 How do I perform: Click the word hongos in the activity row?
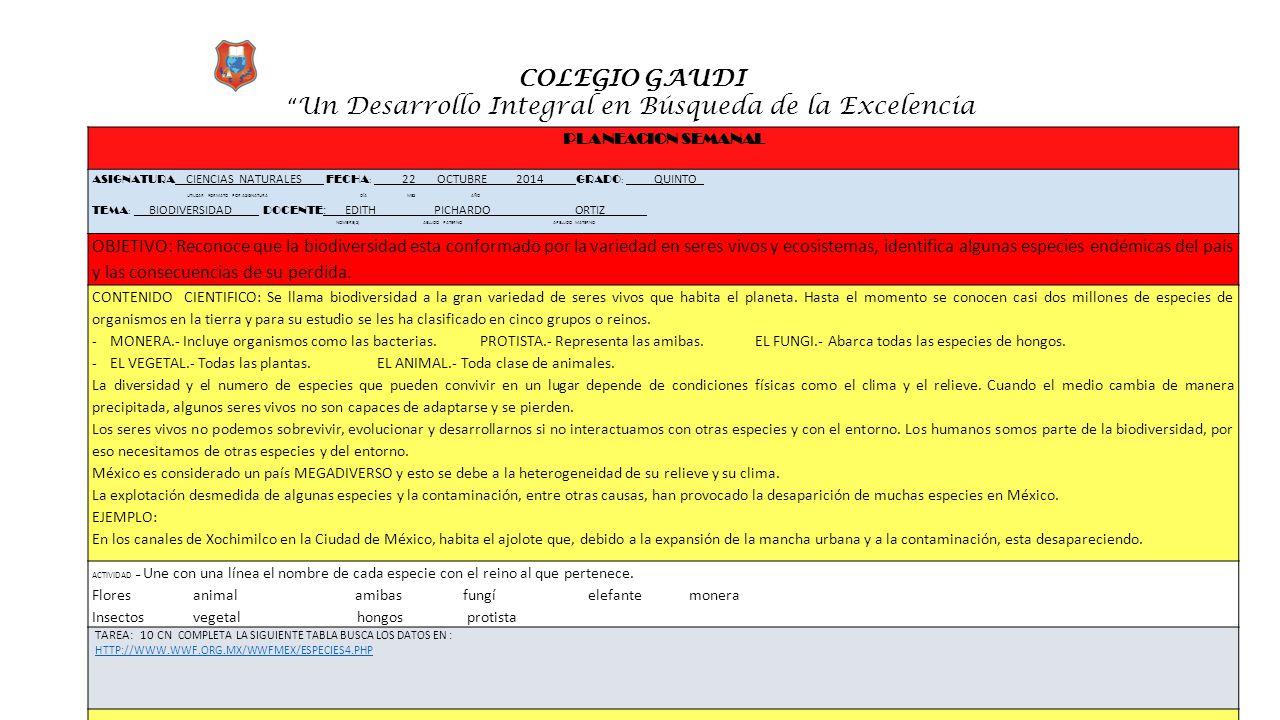click(x=380, y=617)
